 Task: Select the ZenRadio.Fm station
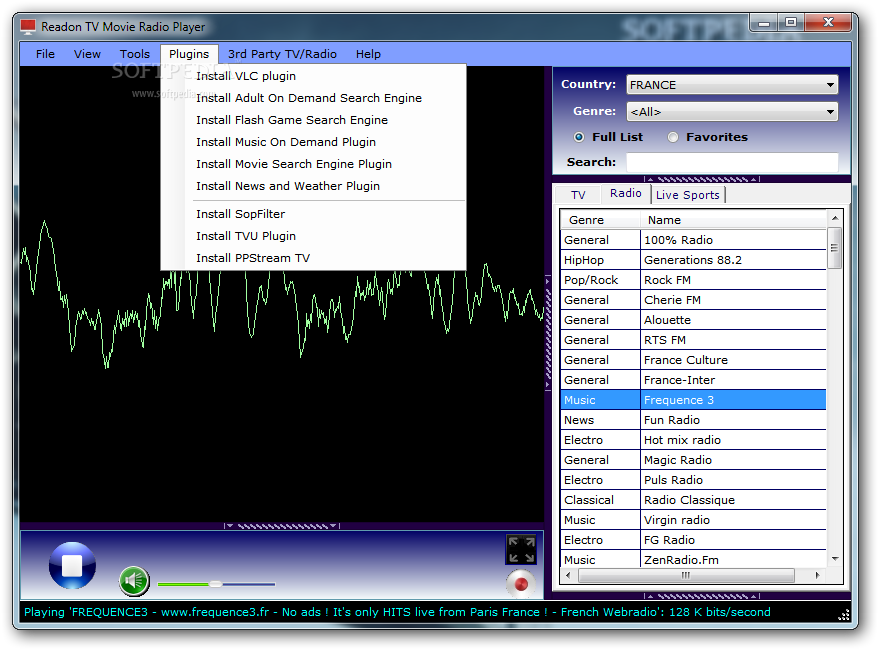click(693, 559)
